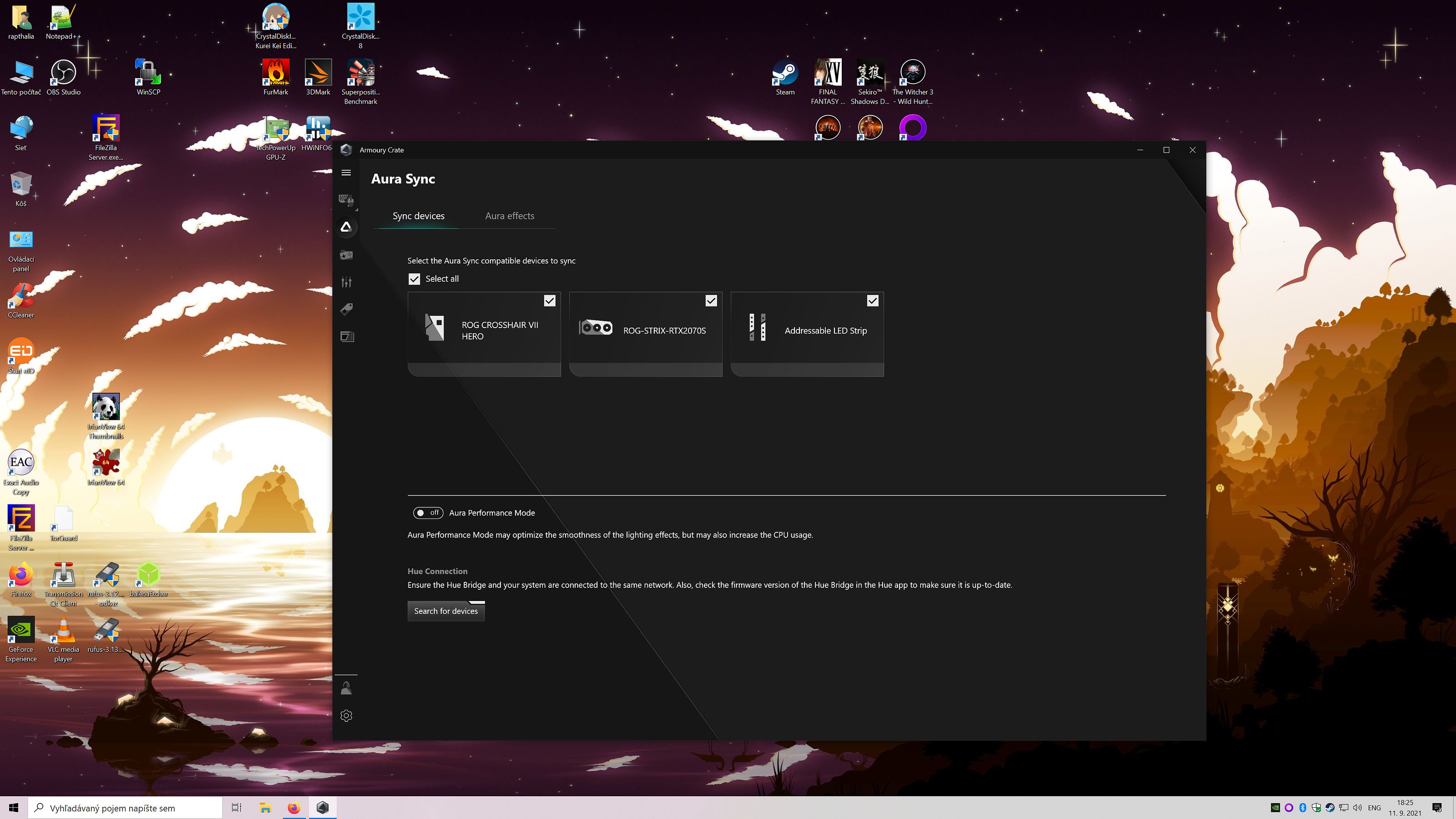This screenshot has width=1456, height=819.
Task: Uncheck the ROG CROSSHAIR VII HERO checkbox
Action: (549, 301)
